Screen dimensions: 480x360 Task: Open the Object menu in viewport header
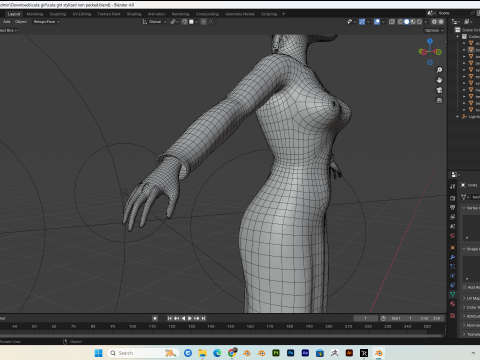21,22
